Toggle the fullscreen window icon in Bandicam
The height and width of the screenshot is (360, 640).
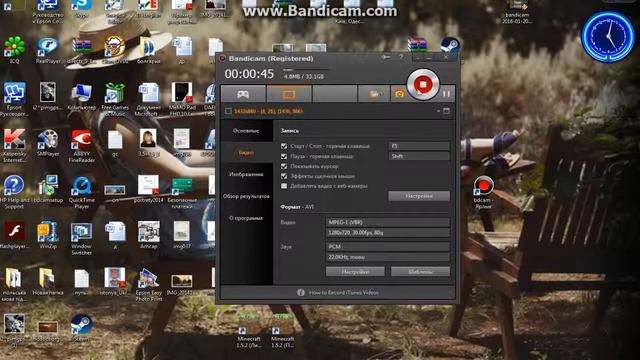pos(447,111)
